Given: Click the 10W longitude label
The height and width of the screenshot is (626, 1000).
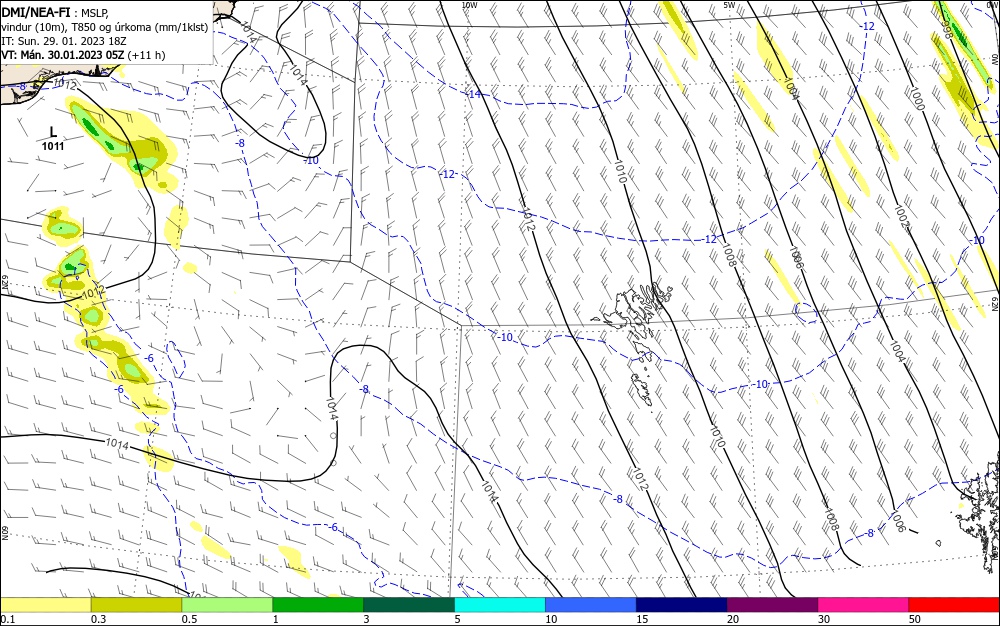Looking at the screenshot, I should pyautogui.click(x=469, y=4).
